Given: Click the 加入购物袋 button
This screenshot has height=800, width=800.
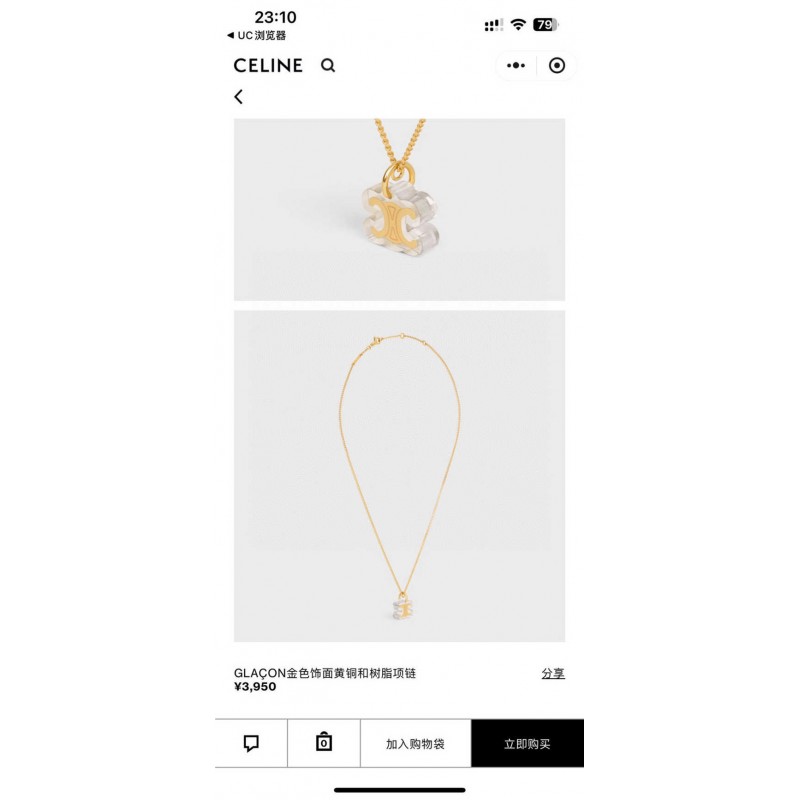Looking at the screenshot, I should [415, 743].
